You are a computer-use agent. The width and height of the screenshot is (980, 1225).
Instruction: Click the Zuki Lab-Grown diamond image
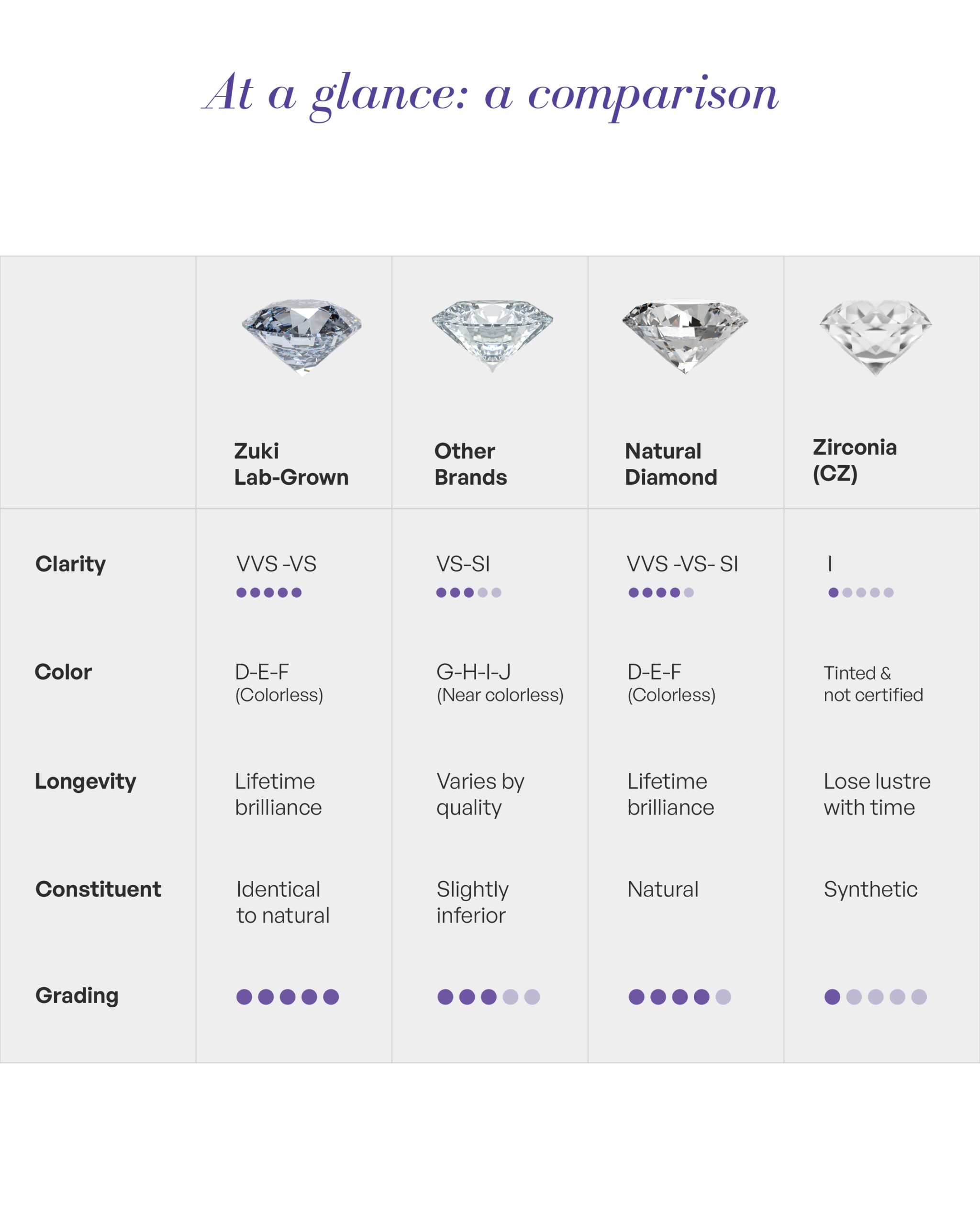coord(301,337)
